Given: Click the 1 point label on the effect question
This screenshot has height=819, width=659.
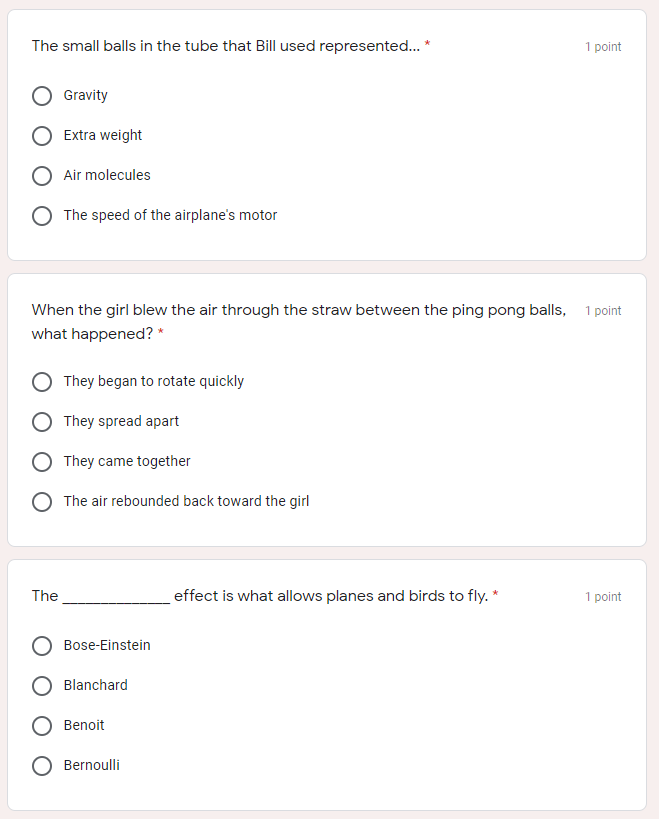Looking at the screenshot, I should click(x=603, y=597).
